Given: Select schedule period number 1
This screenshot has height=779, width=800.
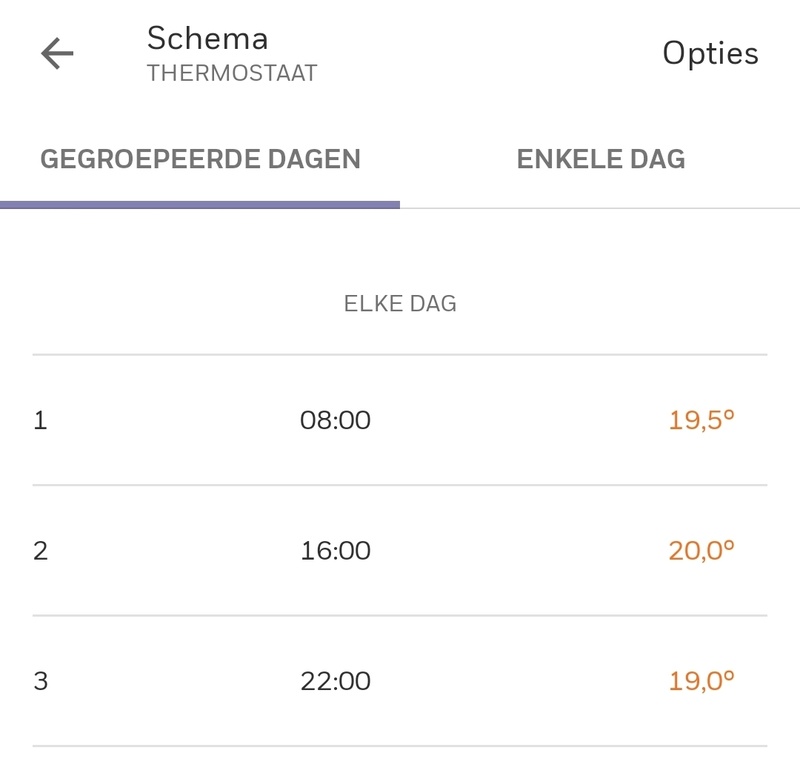Looking at the screenshot, I should pos(40,421).
